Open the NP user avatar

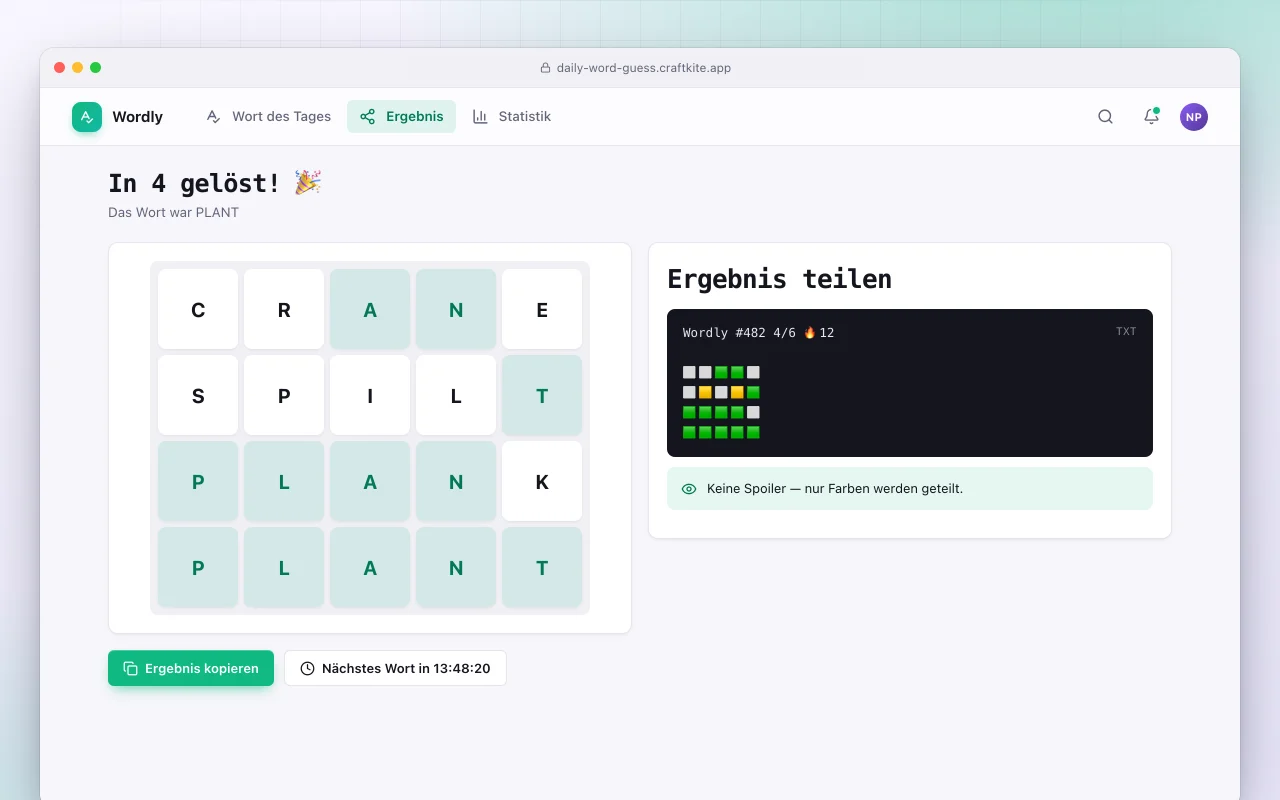(x=1193, y=117)
